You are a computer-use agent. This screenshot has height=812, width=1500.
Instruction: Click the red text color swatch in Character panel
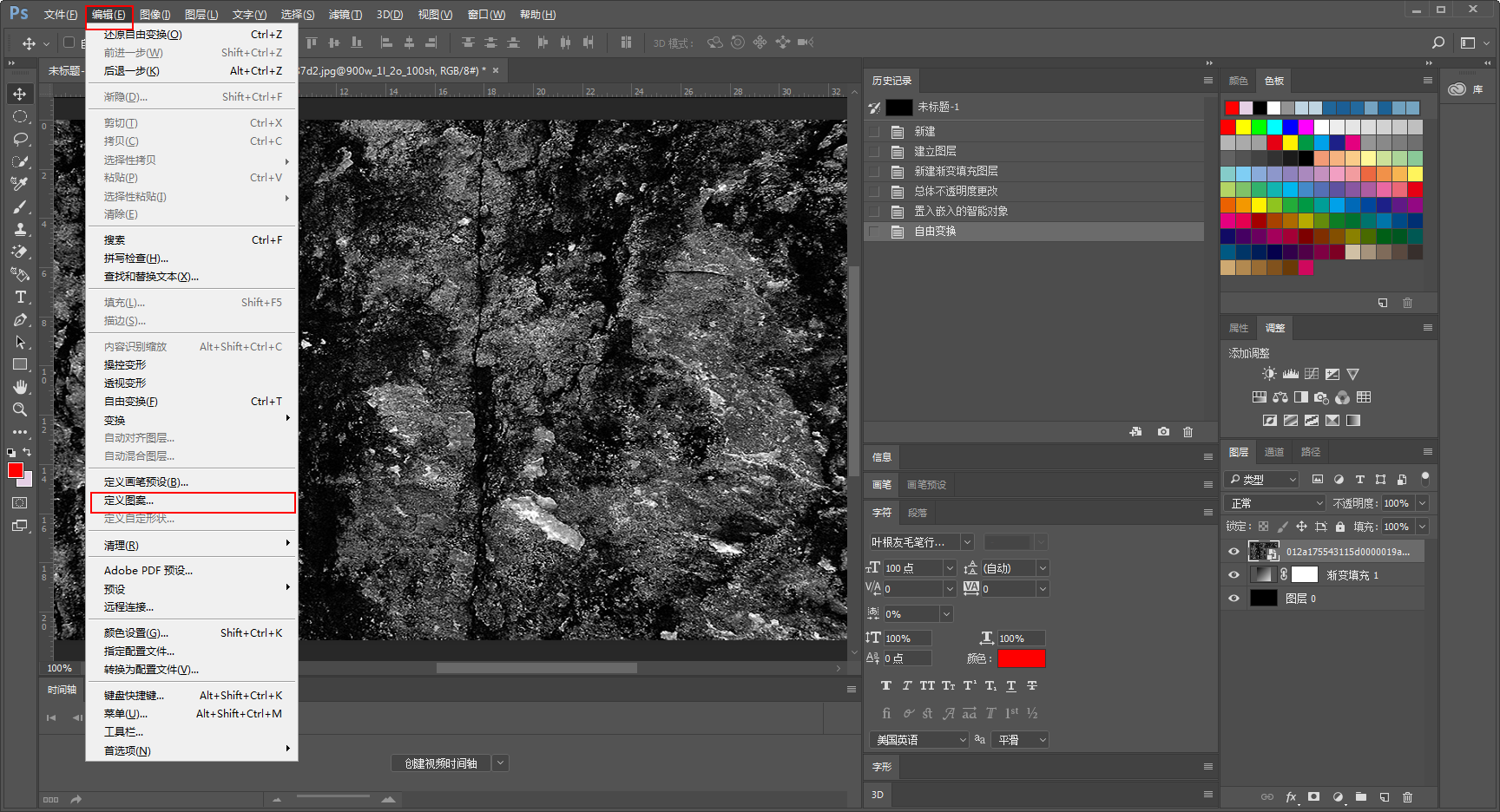[x=1021, y=658]
